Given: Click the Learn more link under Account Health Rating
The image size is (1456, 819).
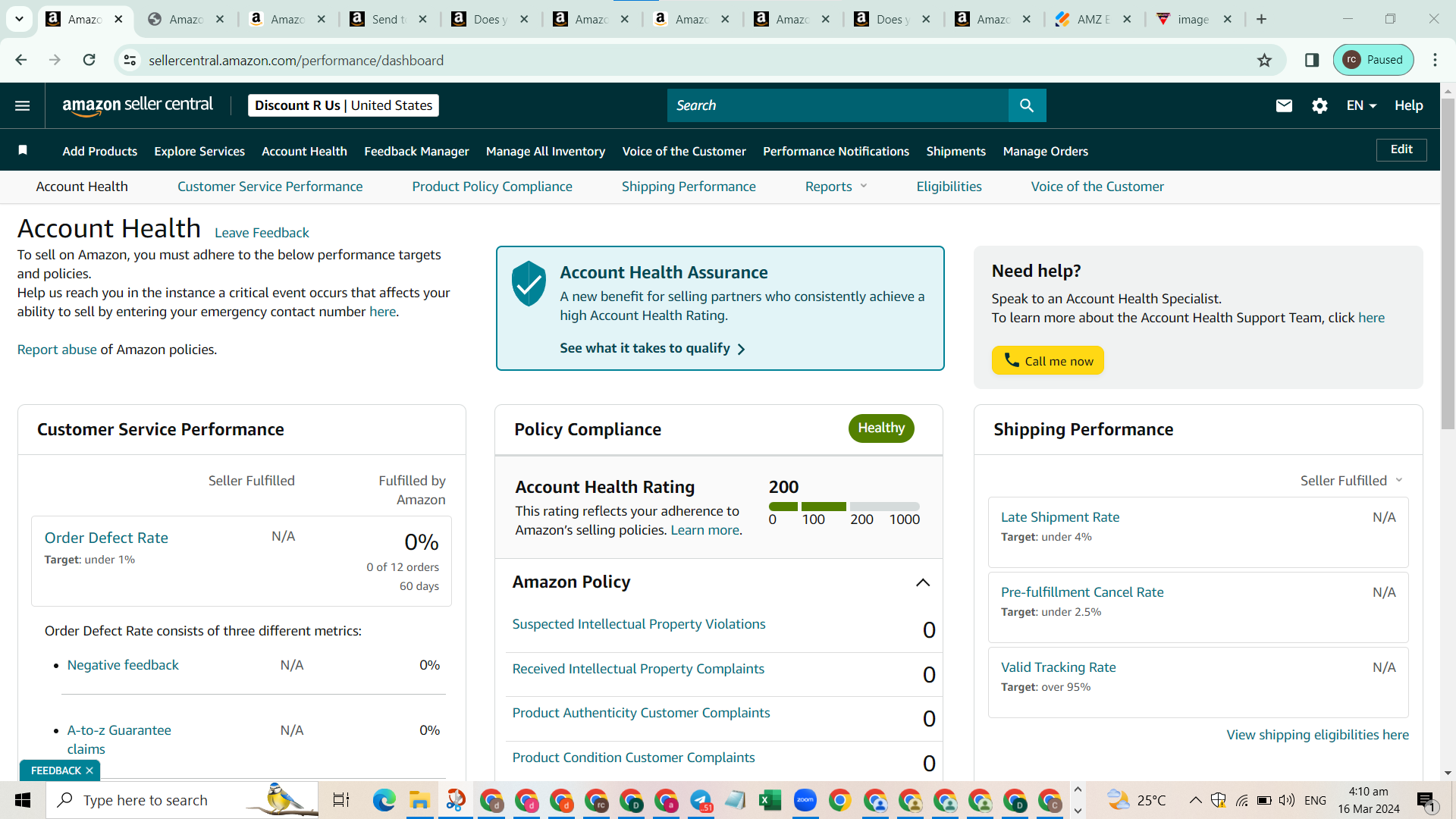Looking at the screenshot, I should click(704, 530).
